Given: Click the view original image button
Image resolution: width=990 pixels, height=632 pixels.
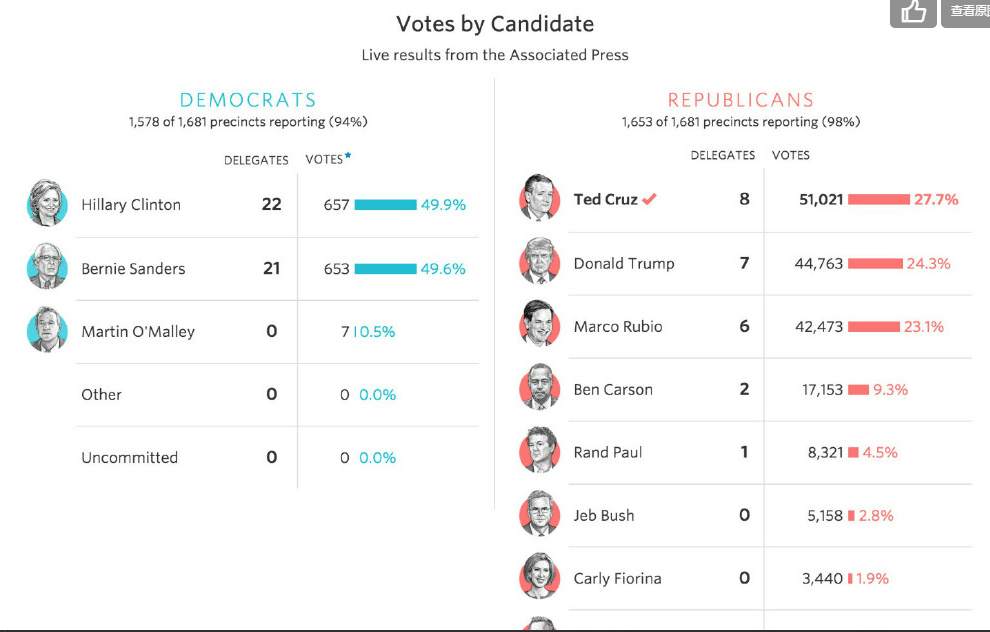Looking at the screenshot, I should coord(968,11).
